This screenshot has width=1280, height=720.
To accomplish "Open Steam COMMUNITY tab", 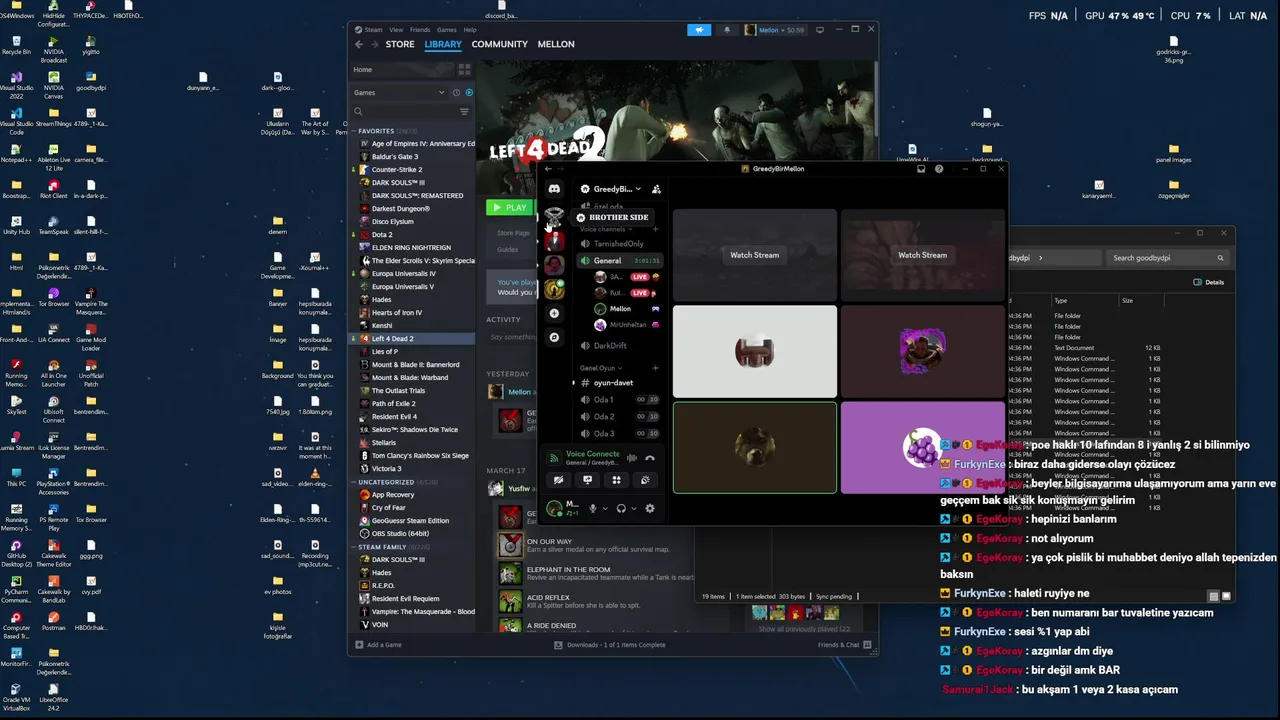I will tap(499, 44).
